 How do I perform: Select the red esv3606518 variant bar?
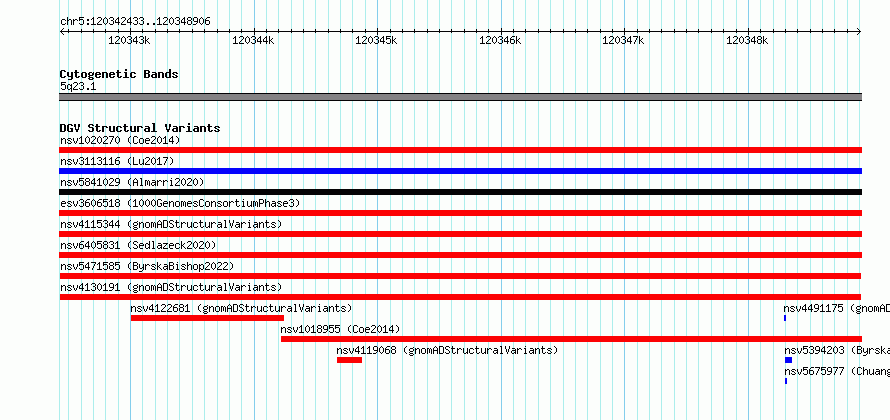pos(460,213)
